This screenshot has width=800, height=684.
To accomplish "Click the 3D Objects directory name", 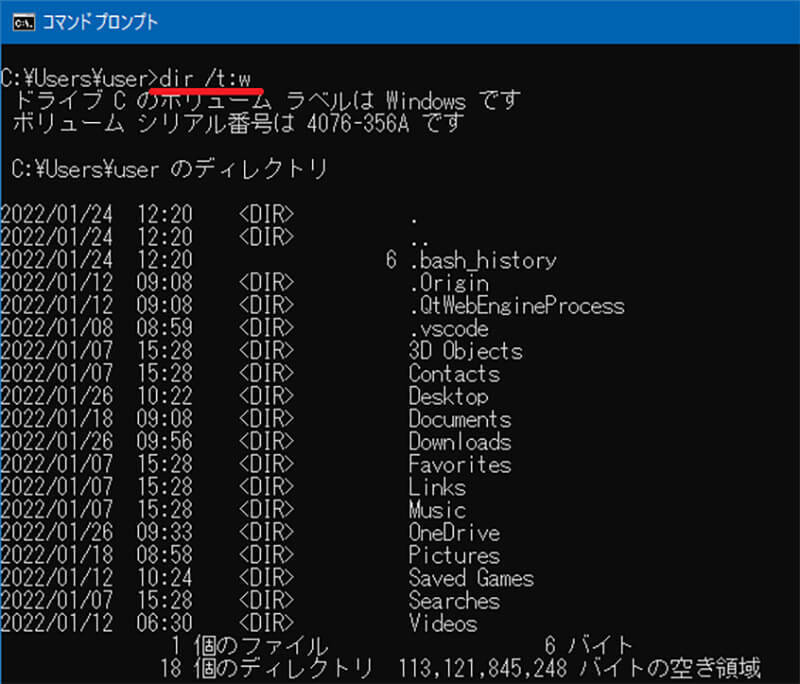I will click(465, 352).
